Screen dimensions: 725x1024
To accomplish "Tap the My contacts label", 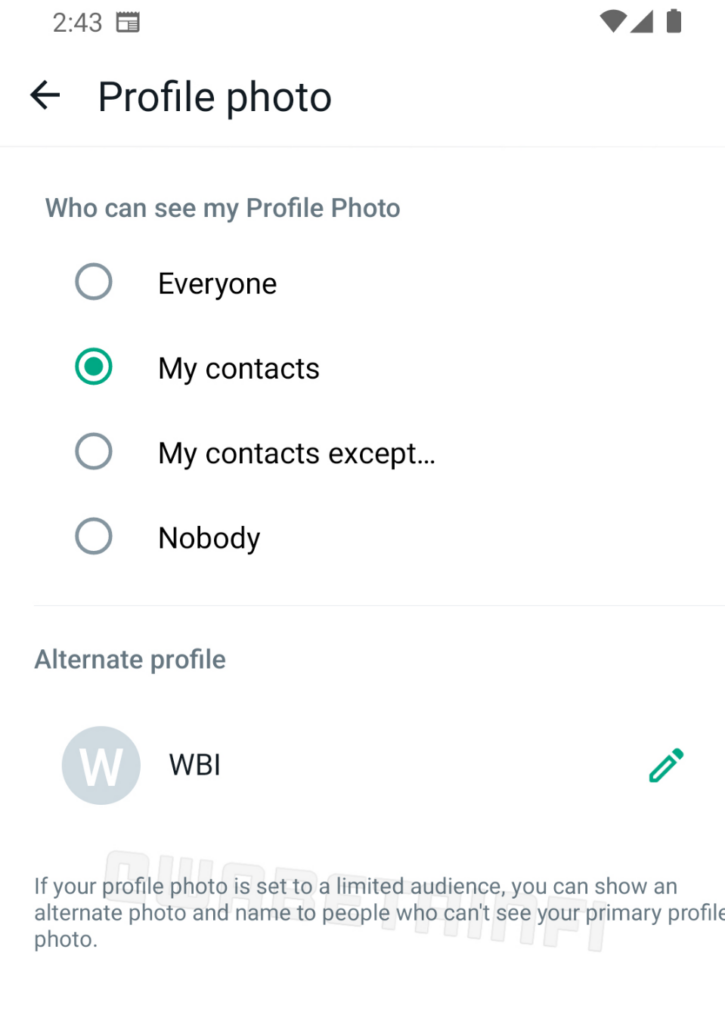I will click(x=239, y=369).
